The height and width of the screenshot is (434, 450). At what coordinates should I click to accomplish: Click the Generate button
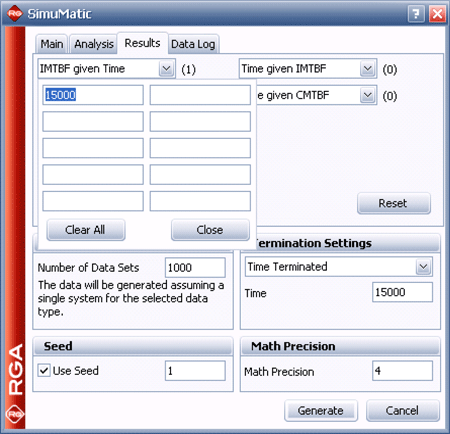(x=321, y=410)
